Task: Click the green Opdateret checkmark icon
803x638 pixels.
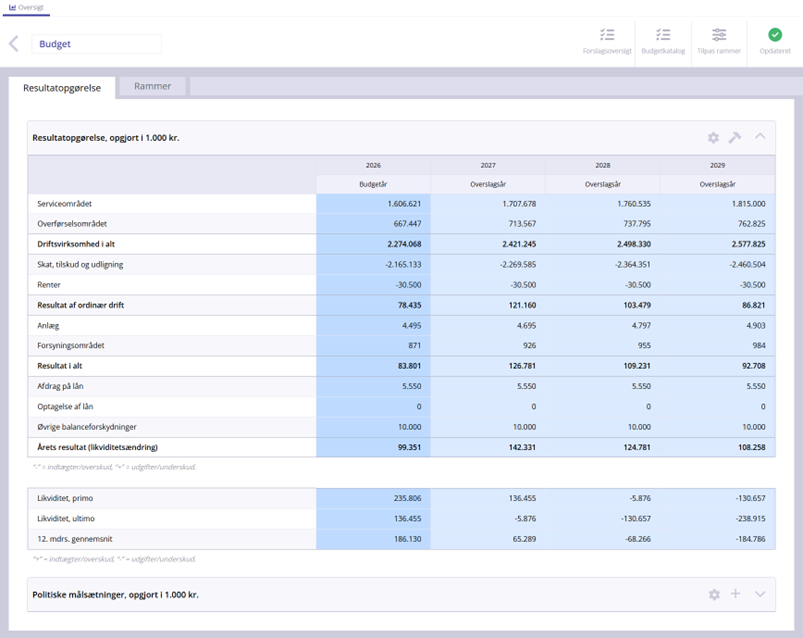Action: click(x=775, y=35)
